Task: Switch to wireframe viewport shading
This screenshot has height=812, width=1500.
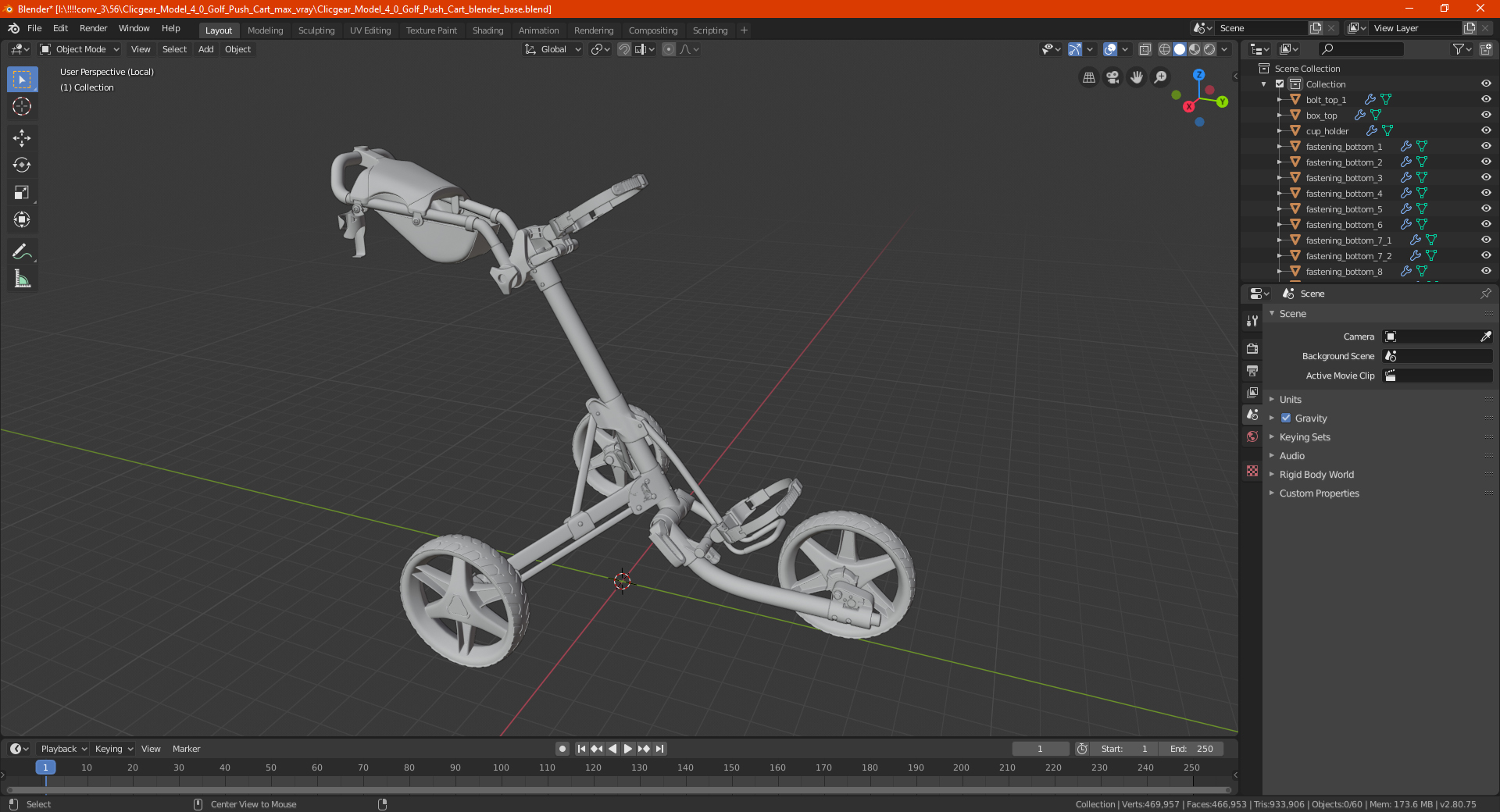Action: (1165, 49)
